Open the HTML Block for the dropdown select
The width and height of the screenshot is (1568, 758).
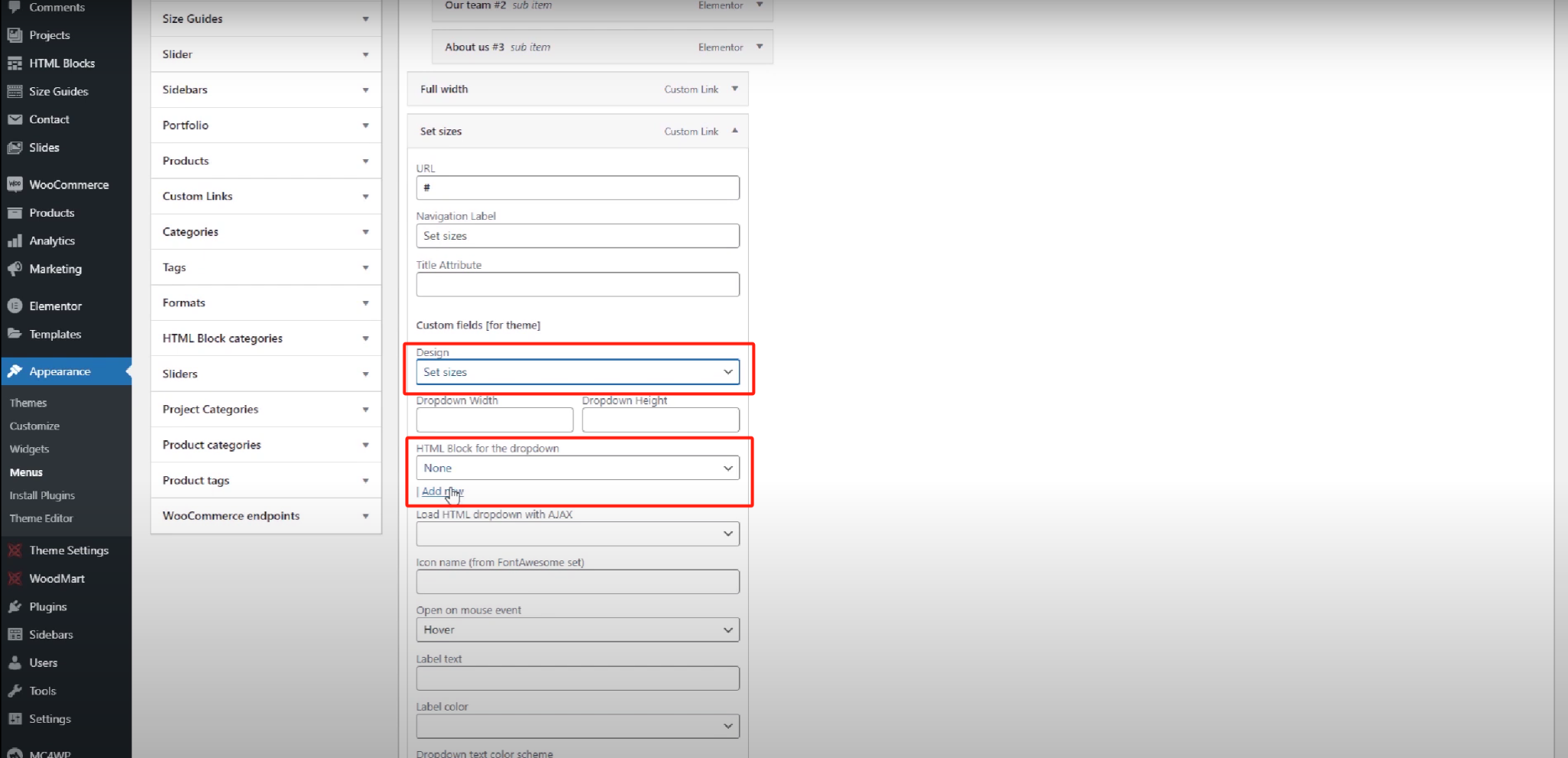pyautogui.click(x=577, y=468)
